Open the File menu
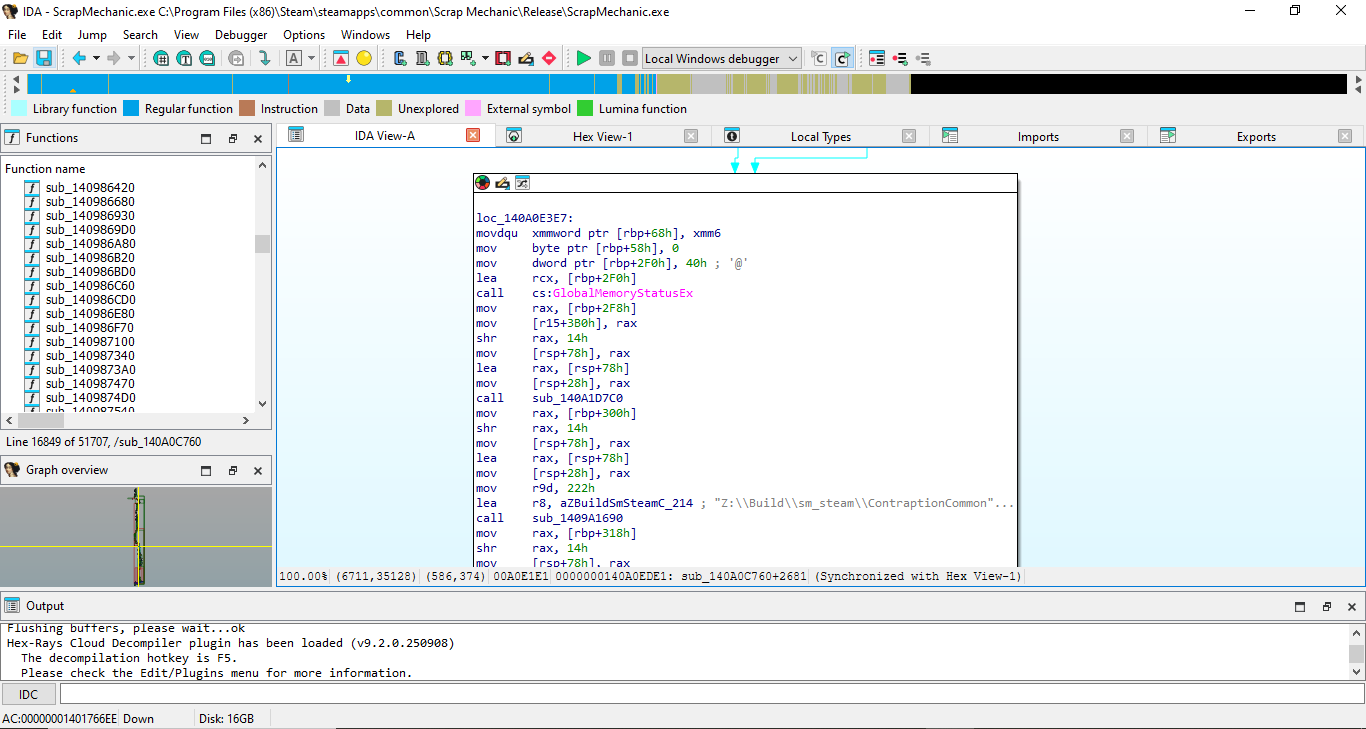The image size is (1366, 729). pos(17,34)
